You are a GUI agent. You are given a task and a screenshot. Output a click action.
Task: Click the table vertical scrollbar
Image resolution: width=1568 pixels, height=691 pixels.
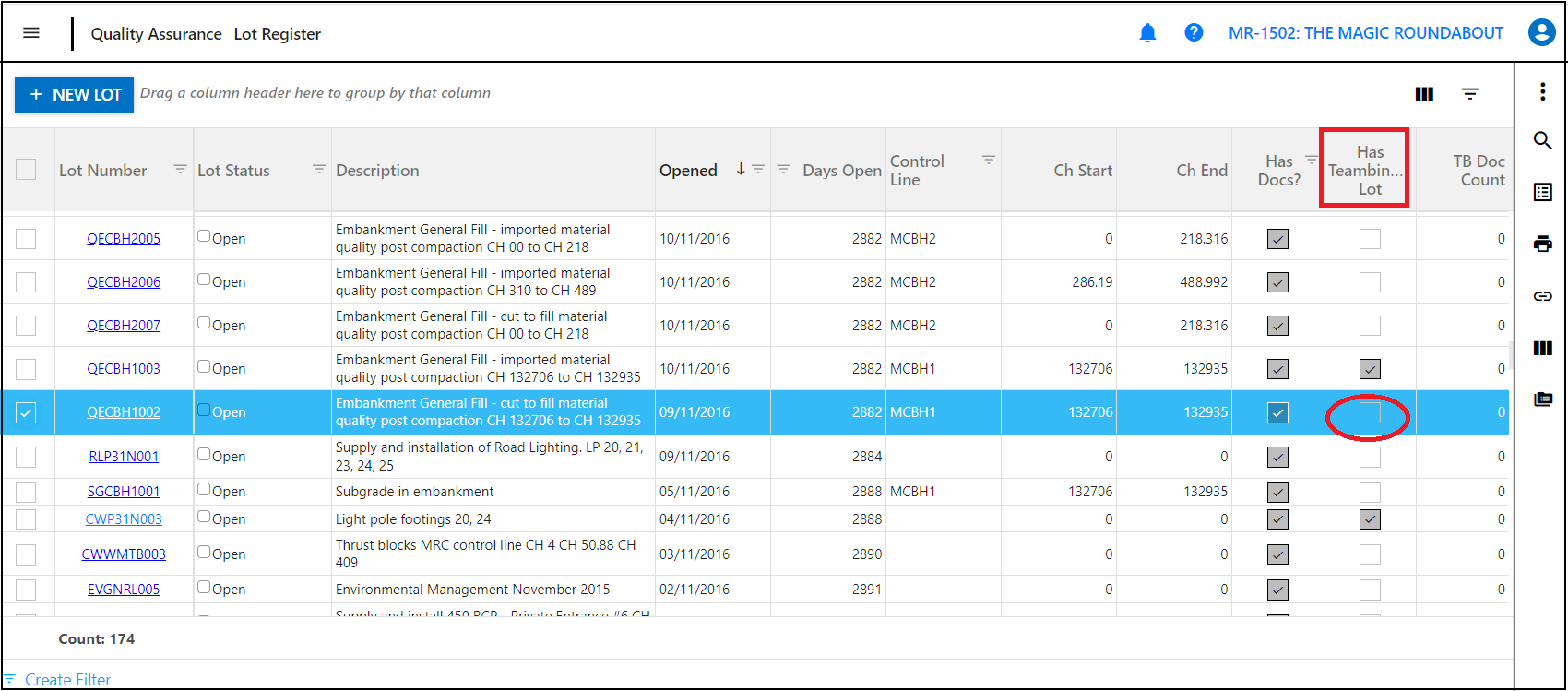click(x=1510, y=354)
